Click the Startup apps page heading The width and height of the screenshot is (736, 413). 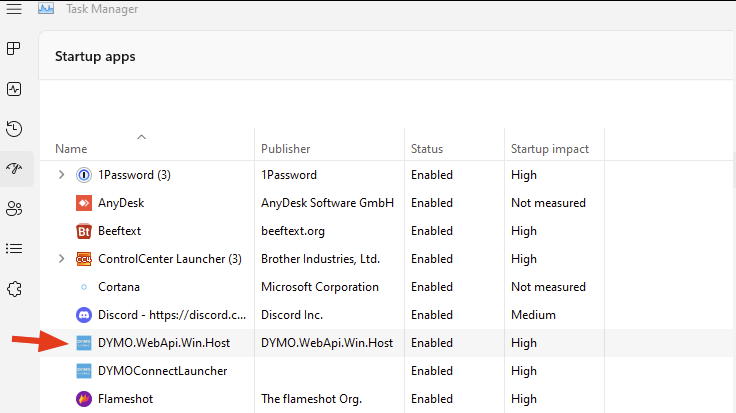[95, 57]
